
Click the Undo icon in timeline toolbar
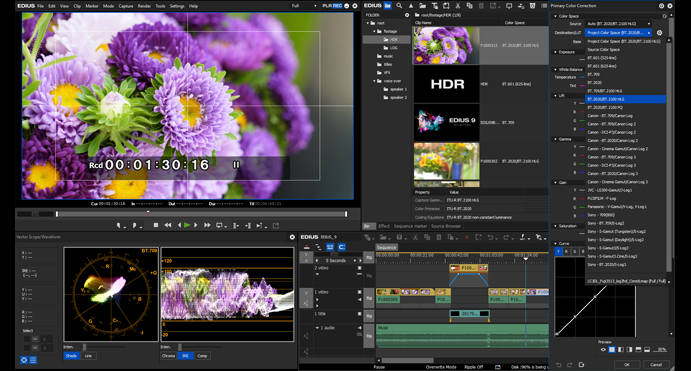click(490, 237)
